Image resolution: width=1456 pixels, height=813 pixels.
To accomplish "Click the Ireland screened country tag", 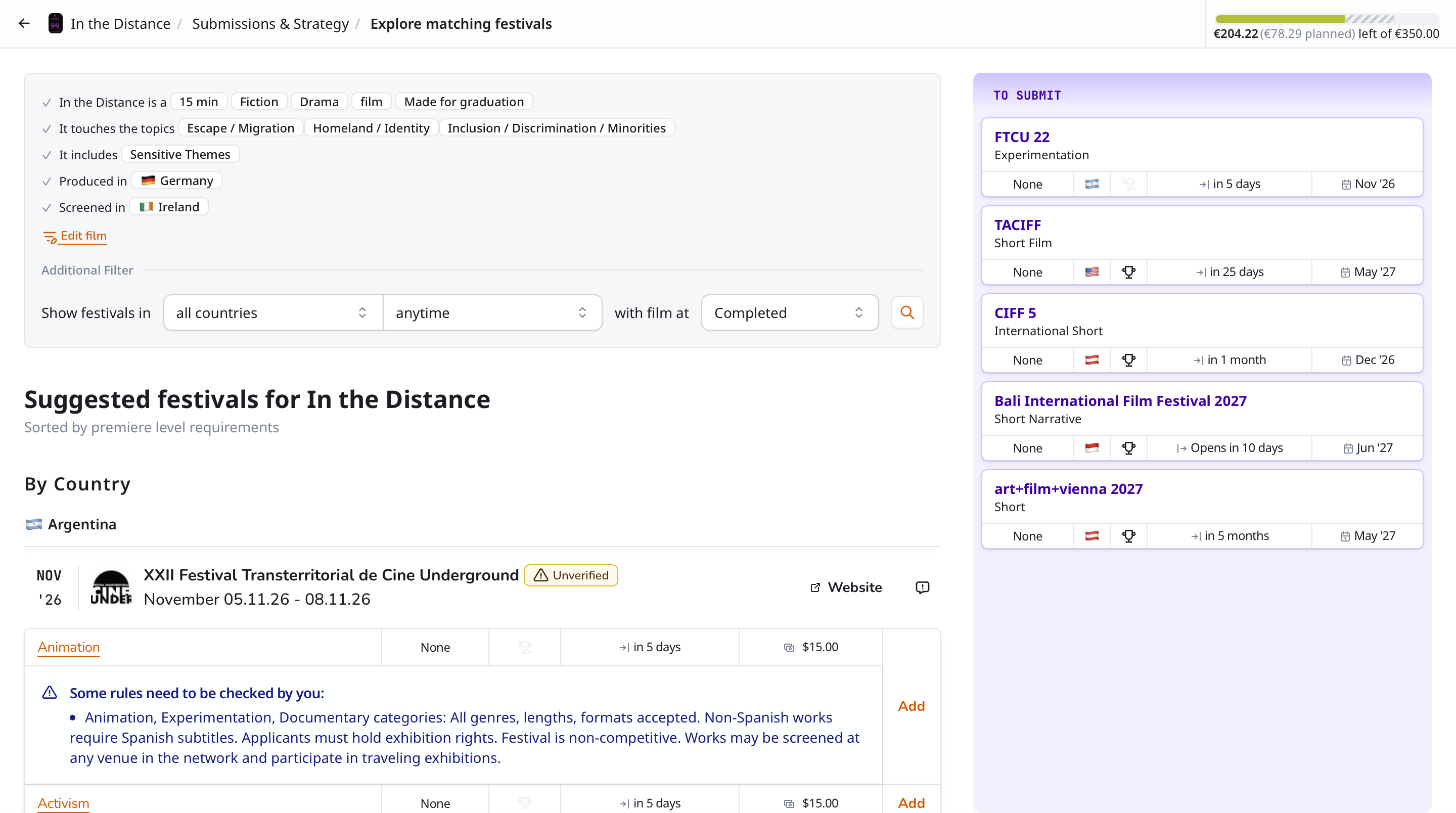I will [x=169, y=207].
